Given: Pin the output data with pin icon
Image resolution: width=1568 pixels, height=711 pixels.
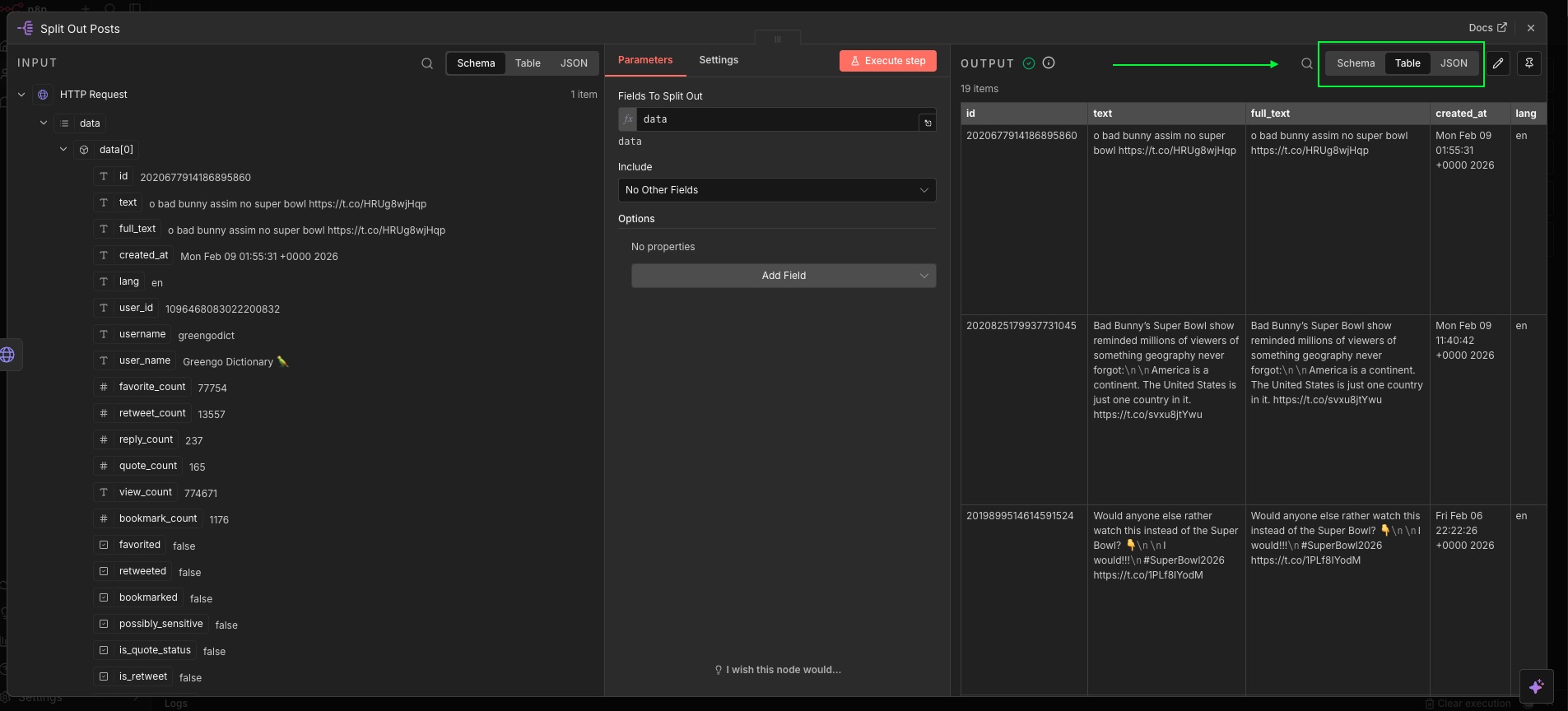Looking at the screenshot, I should tap(1528, 63).
